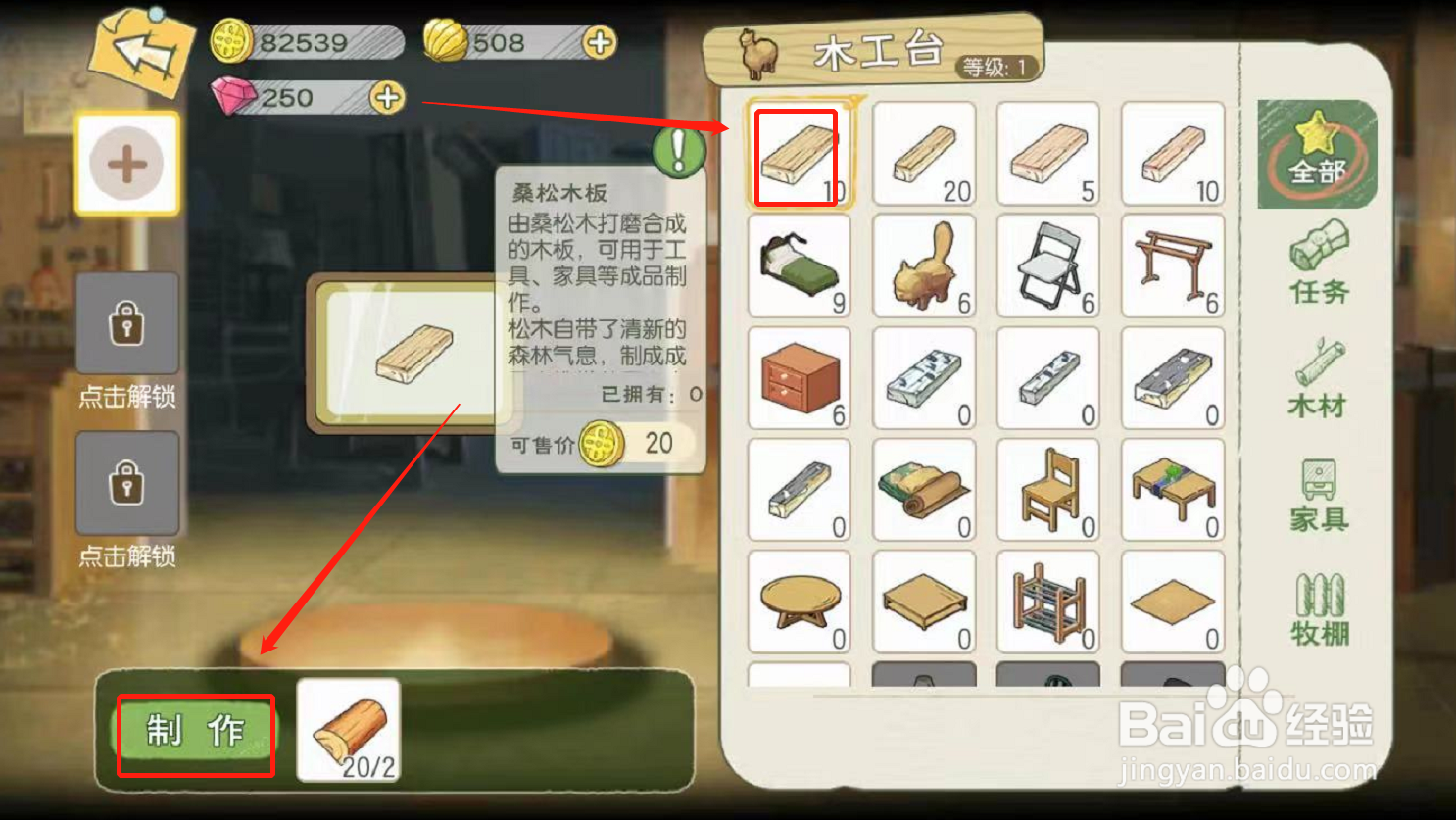Select the wooden cat figurine item
1456x820 pixels.
tap(924, 266)
